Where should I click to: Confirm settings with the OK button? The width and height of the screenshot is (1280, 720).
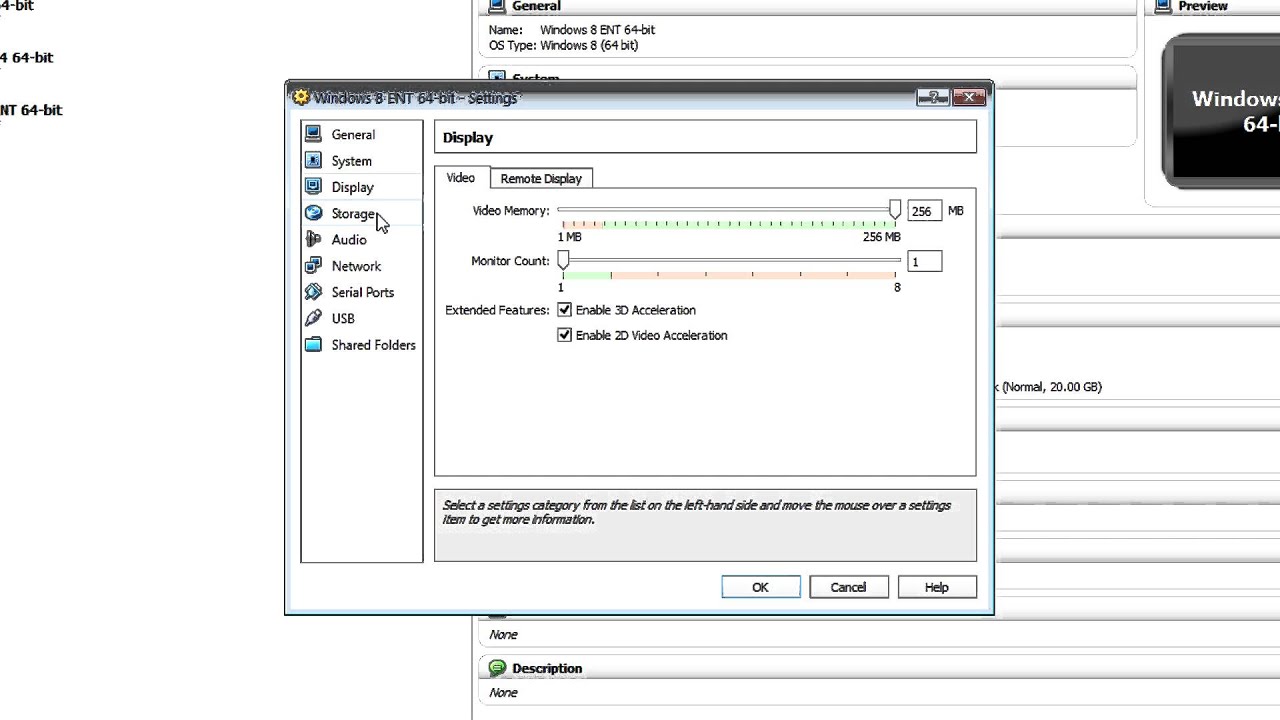click(760, 587)
